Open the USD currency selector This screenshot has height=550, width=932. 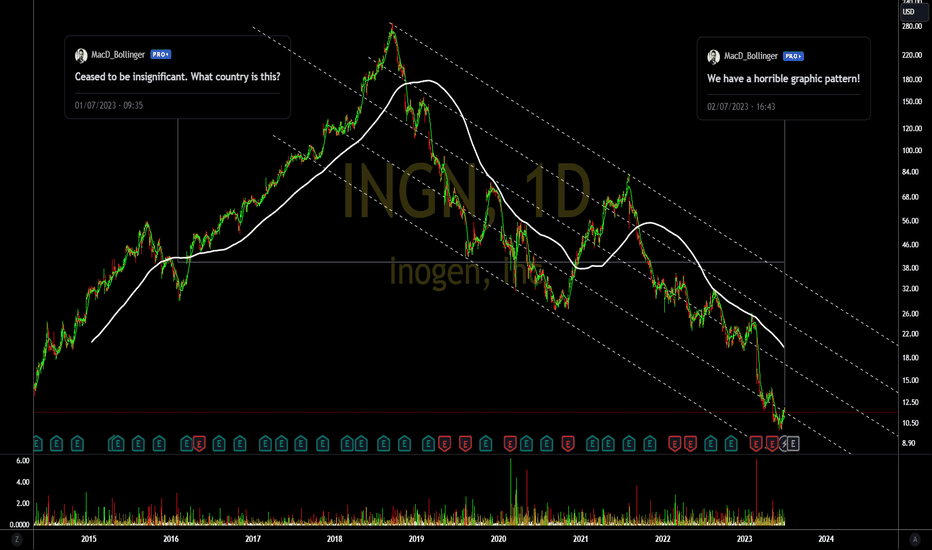click(913, 12)
